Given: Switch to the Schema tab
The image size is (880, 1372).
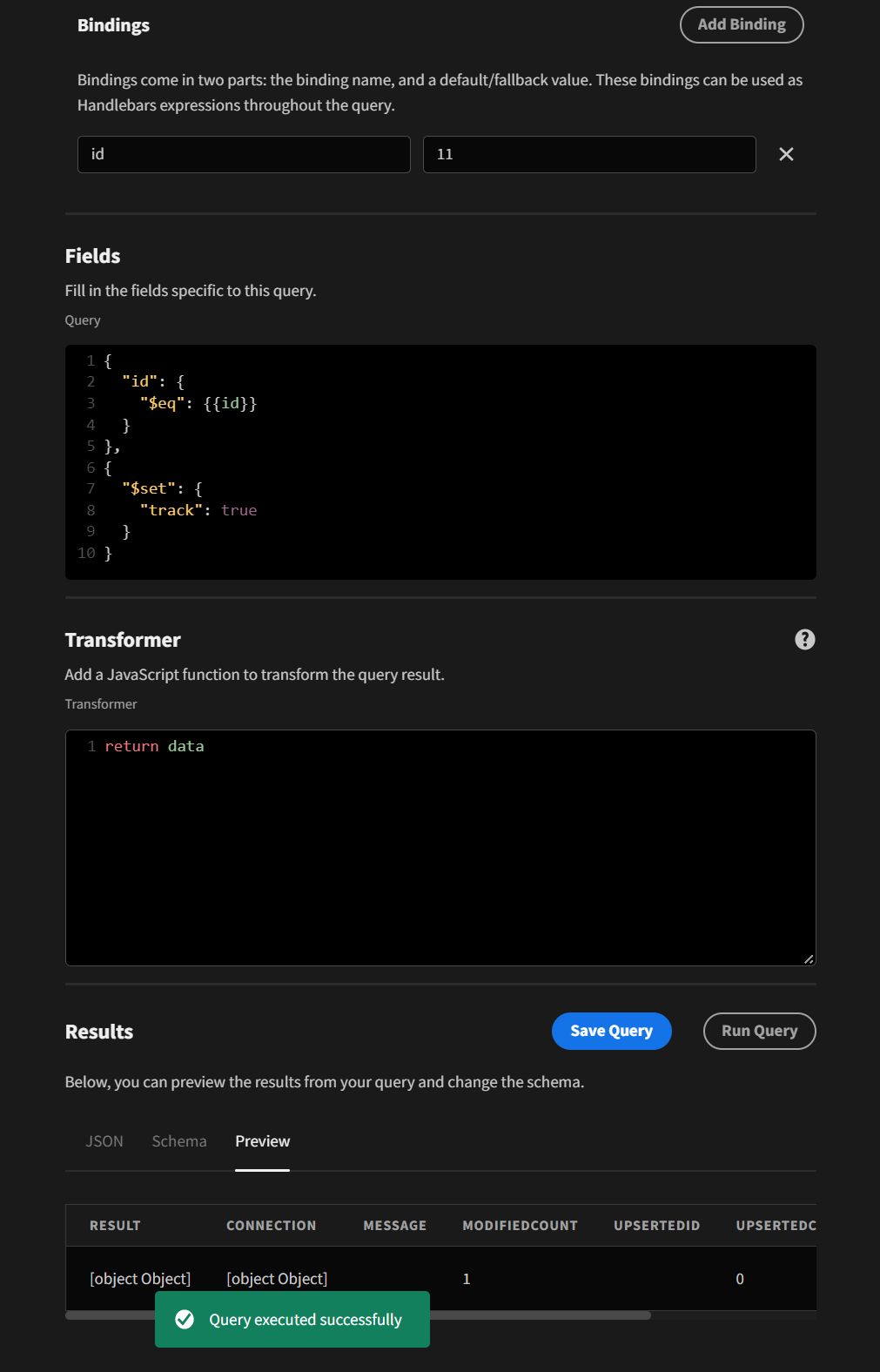Looking at the screenshot, I should [179, 1141].
